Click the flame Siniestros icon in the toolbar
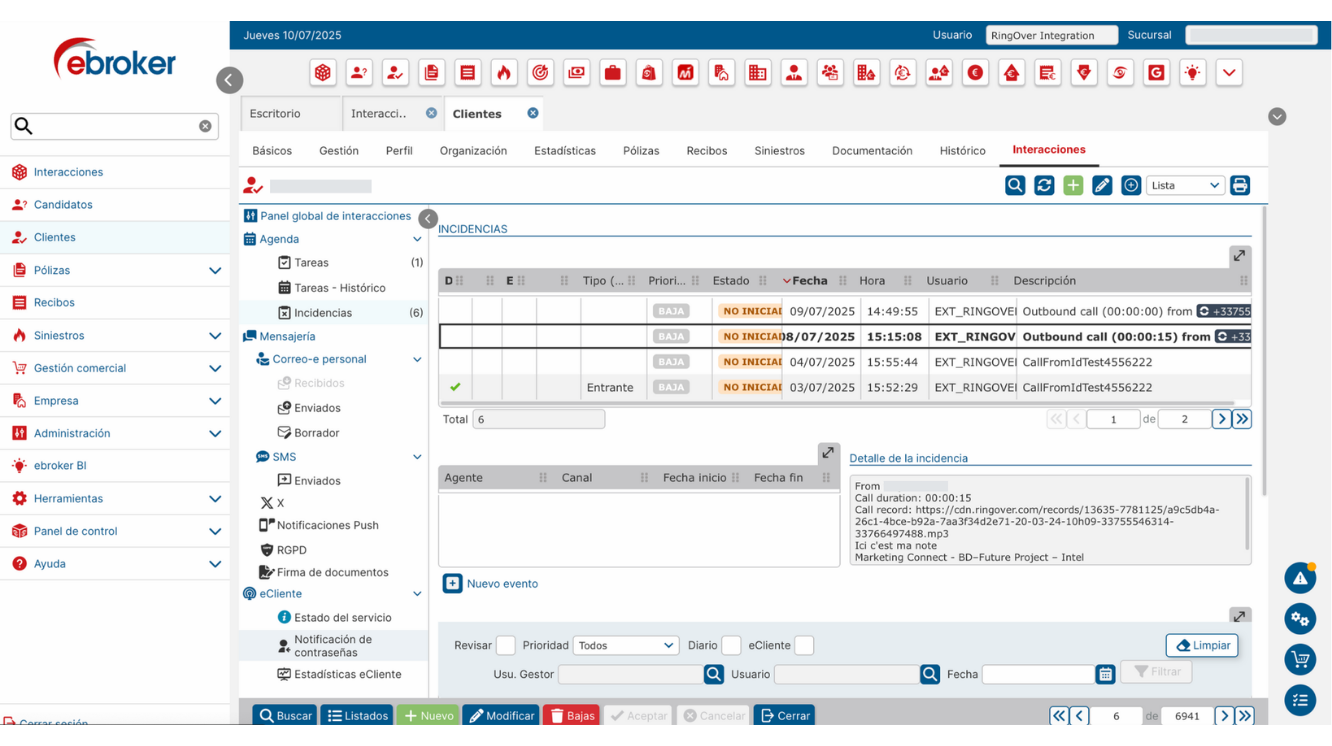Image resolution: width=1332 pixels, height=746 pixels. click(x=504, y=72)
